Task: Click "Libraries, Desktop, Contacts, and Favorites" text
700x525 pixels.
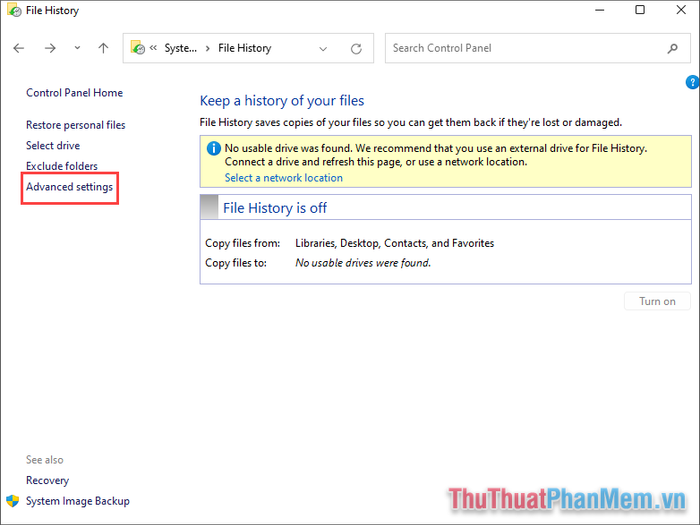Action: point(395,243)
